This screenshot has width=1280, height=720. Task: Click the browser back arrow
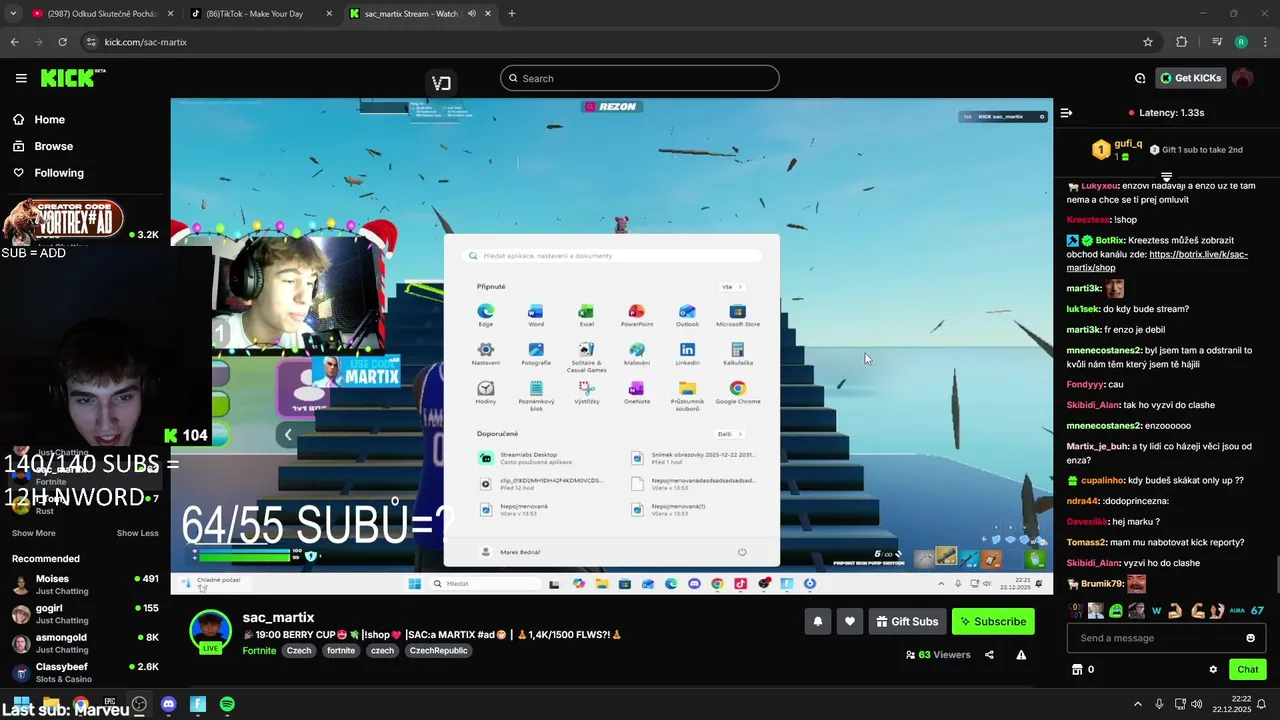[14, 42]
